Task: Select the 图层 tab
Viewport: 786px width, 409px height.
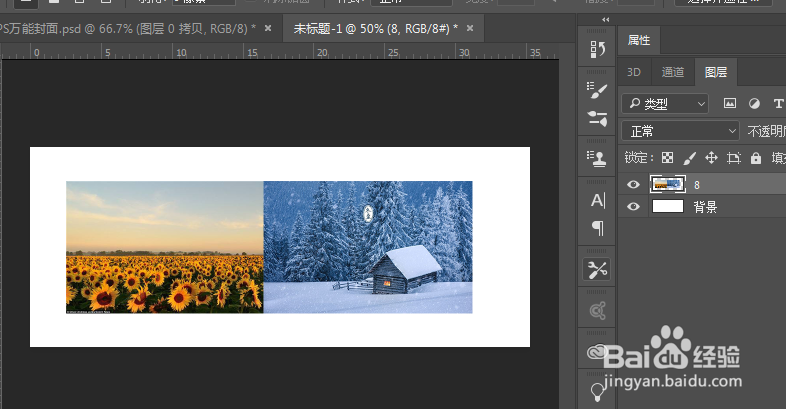Action: point(716,72)
